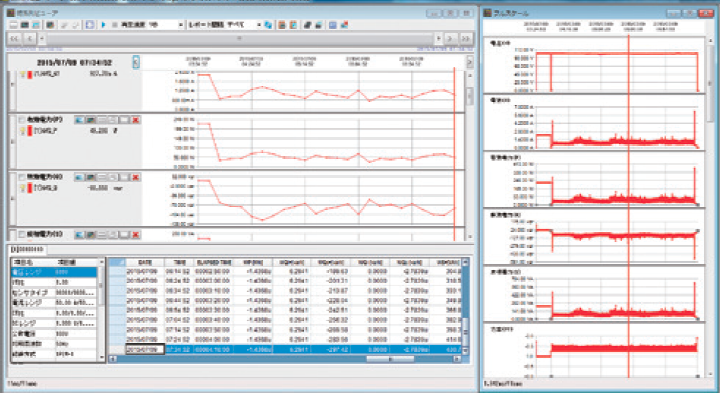Image resolution: width=721 pixels, height=394 pixels.
Task: Click the time slider thumb in top navigation bar
Action: [x=240, y=39]
